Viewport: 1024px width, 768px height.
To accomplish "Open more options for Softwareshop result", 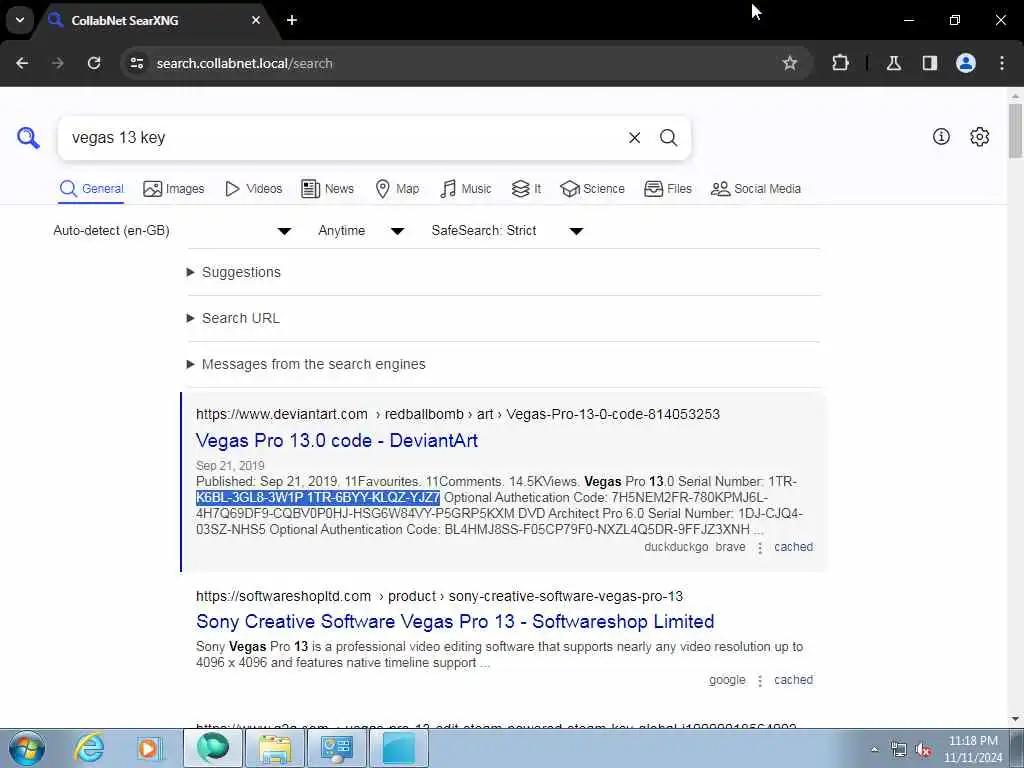I will tap(760, 681).
